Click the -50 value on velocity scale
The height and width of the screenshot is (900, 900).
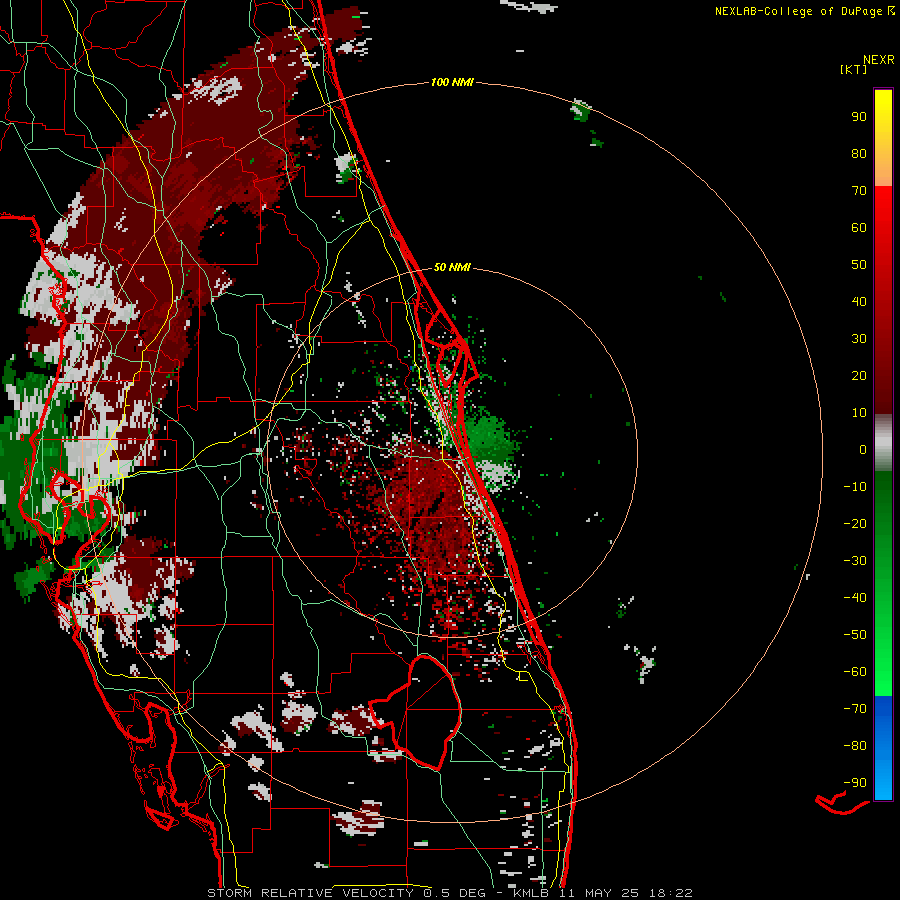tap(855, 635)
